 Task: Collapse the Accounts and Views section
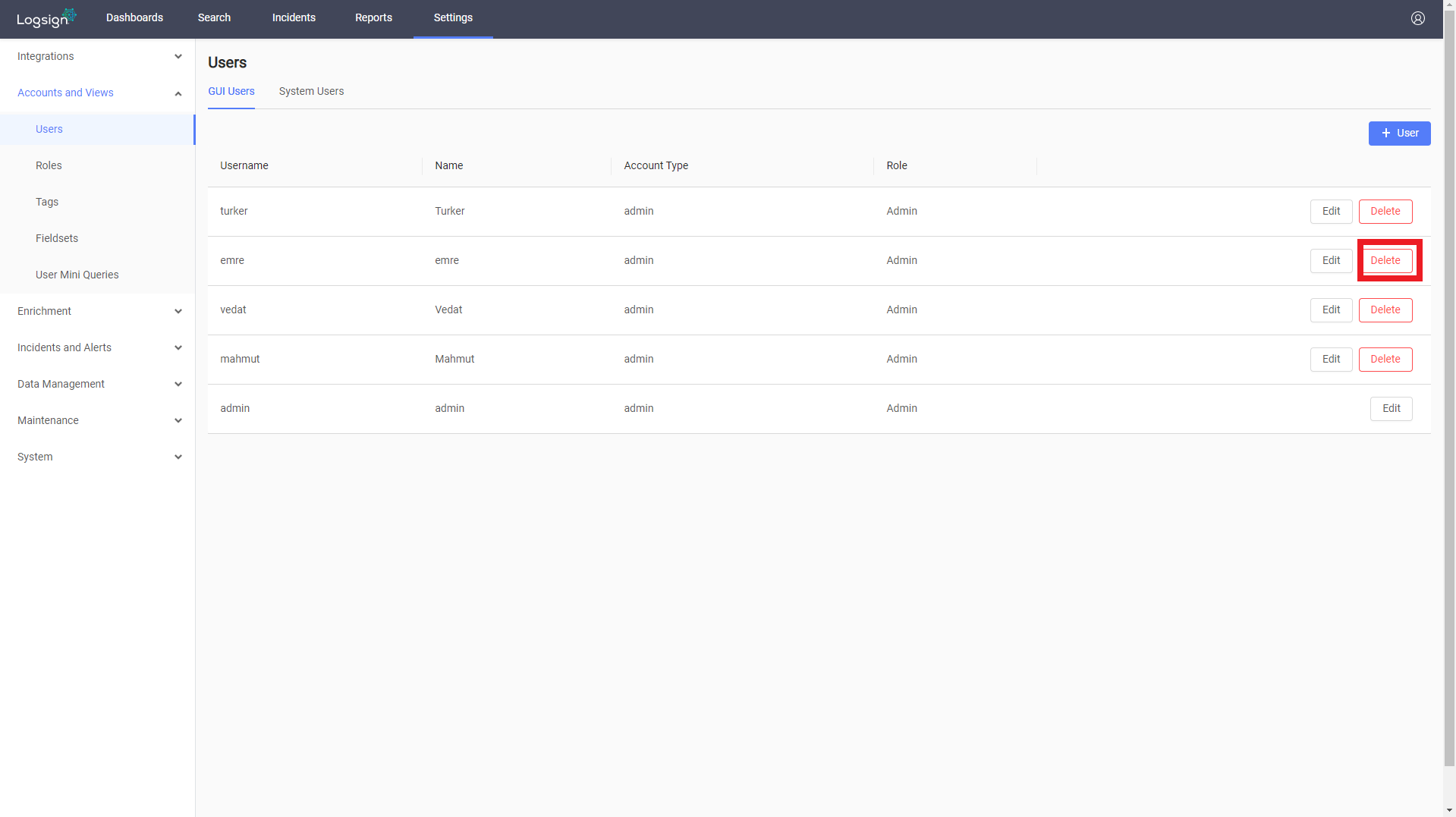point(97,93)
